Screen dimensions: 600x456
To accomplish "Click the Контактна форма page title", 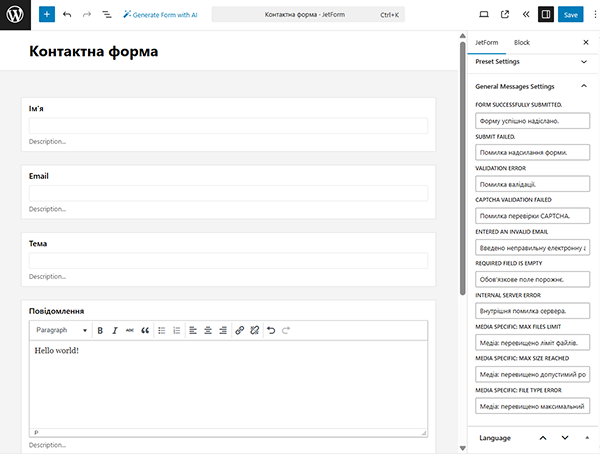I will (93, 51).
